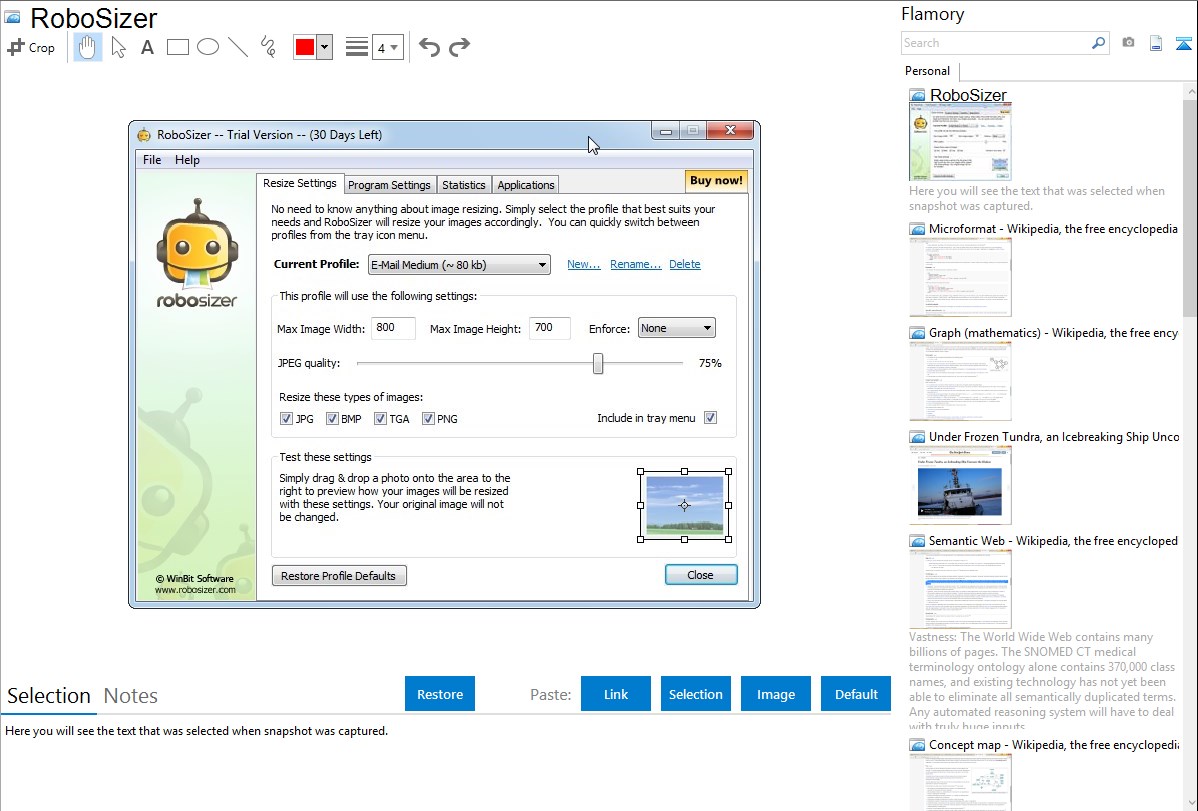Undo the last edit
The width and height of the screenshot is (1198, 811).
pyautogui.click(x=429, y=47)
